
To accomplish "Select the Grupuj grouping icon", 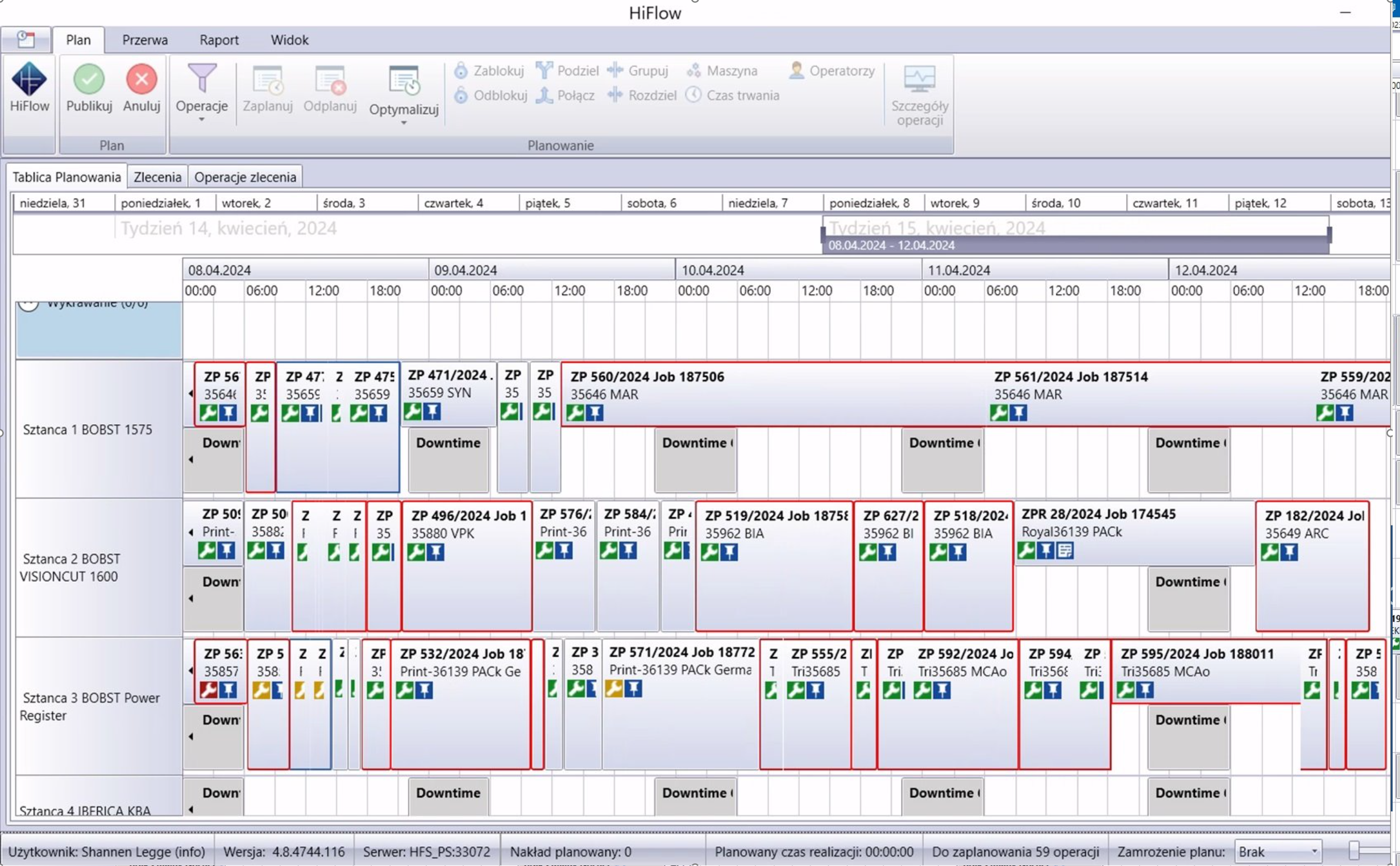I will [616, 70].
